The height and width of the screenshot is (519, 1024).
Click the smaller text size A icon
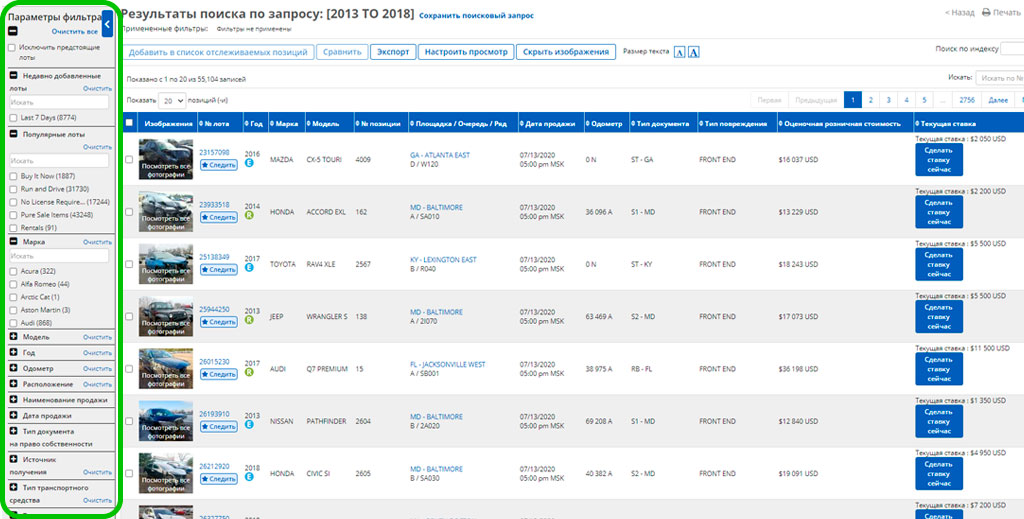pyautogui.click(x=680, y=52)
